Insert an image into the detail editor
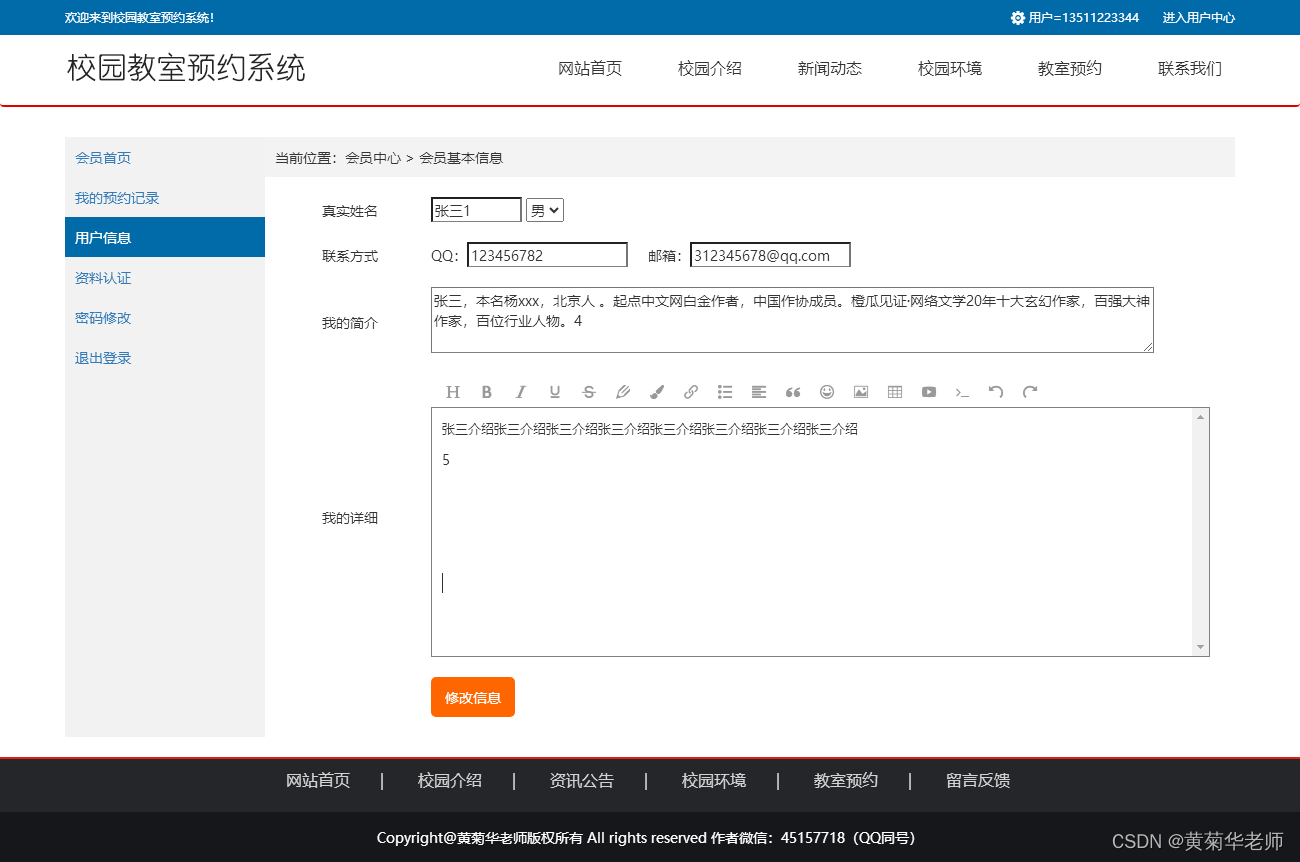Viewport: 1300px width, 862px height. (x=860, y=391)
